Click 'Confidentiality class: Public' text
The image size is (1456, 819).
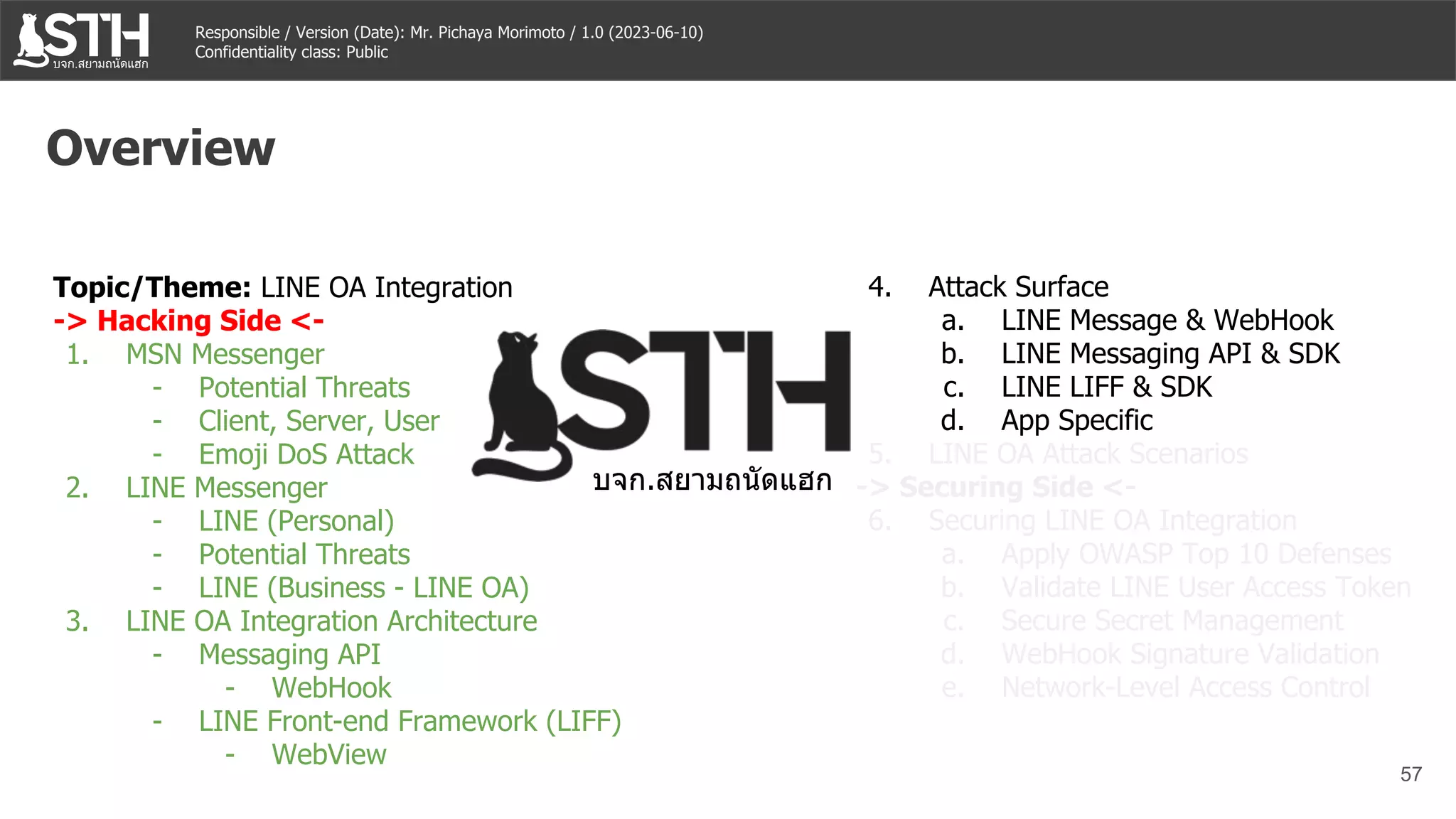click(291, 53)
